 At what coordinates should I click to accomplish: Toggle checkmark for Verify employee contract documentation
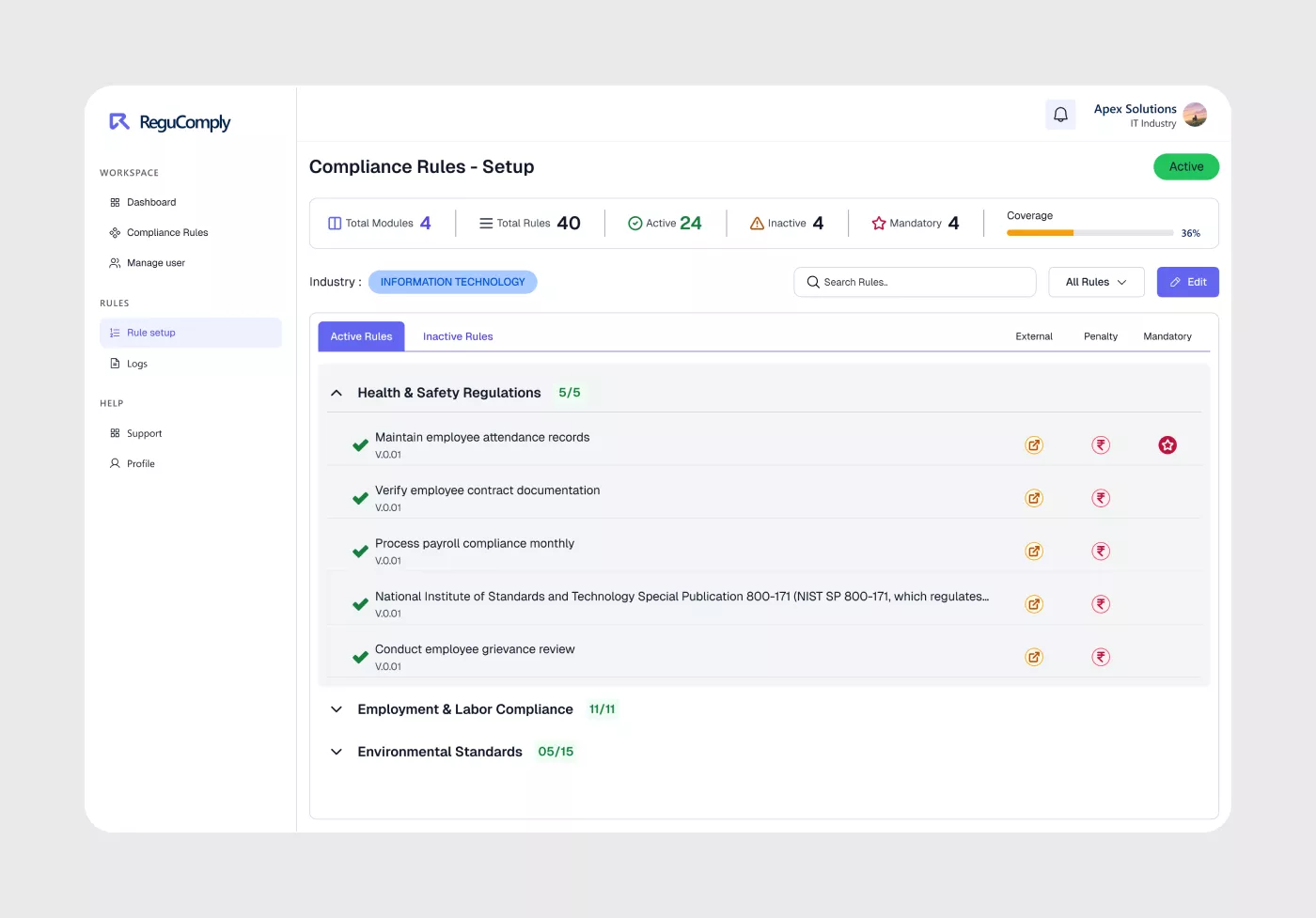360,498
